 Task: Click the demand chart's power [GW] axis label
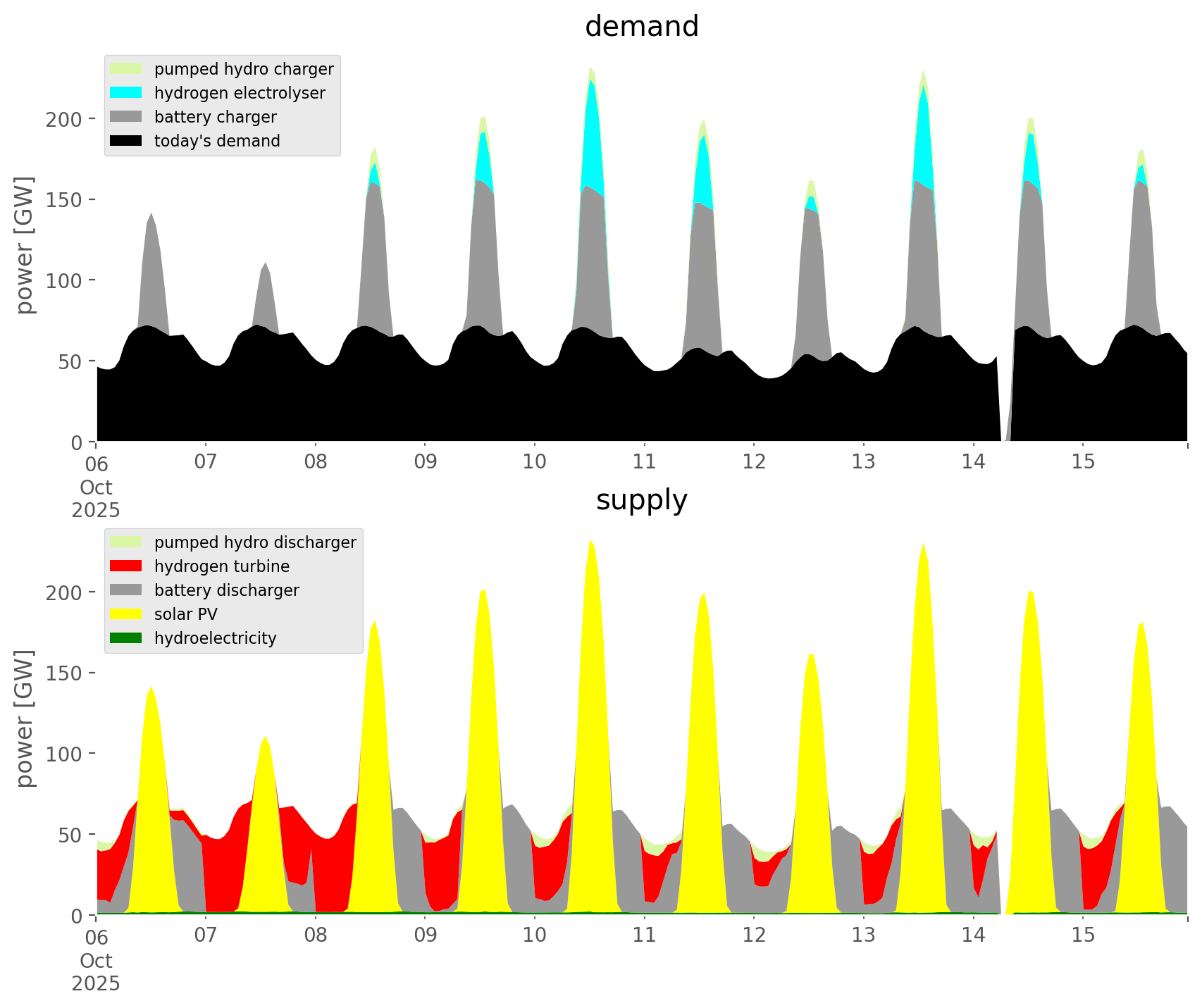tap(25, 245)
